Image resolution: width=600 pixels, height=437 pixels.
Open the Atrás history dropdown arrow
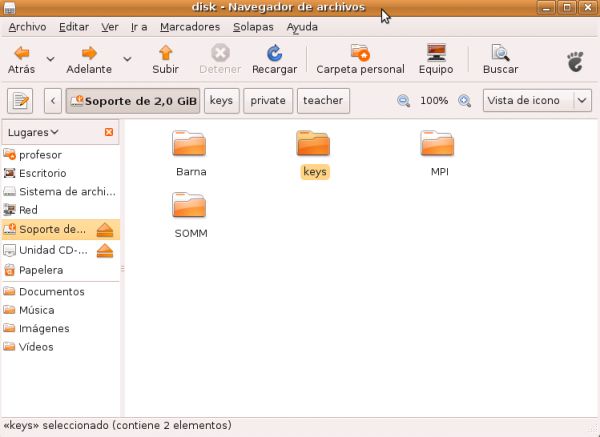48,59
